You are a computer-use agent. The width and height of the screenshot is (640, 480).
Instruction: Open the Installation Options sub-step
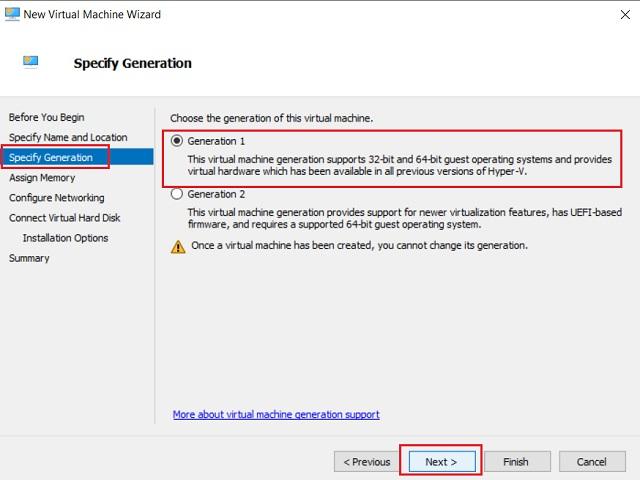[65, 238]
